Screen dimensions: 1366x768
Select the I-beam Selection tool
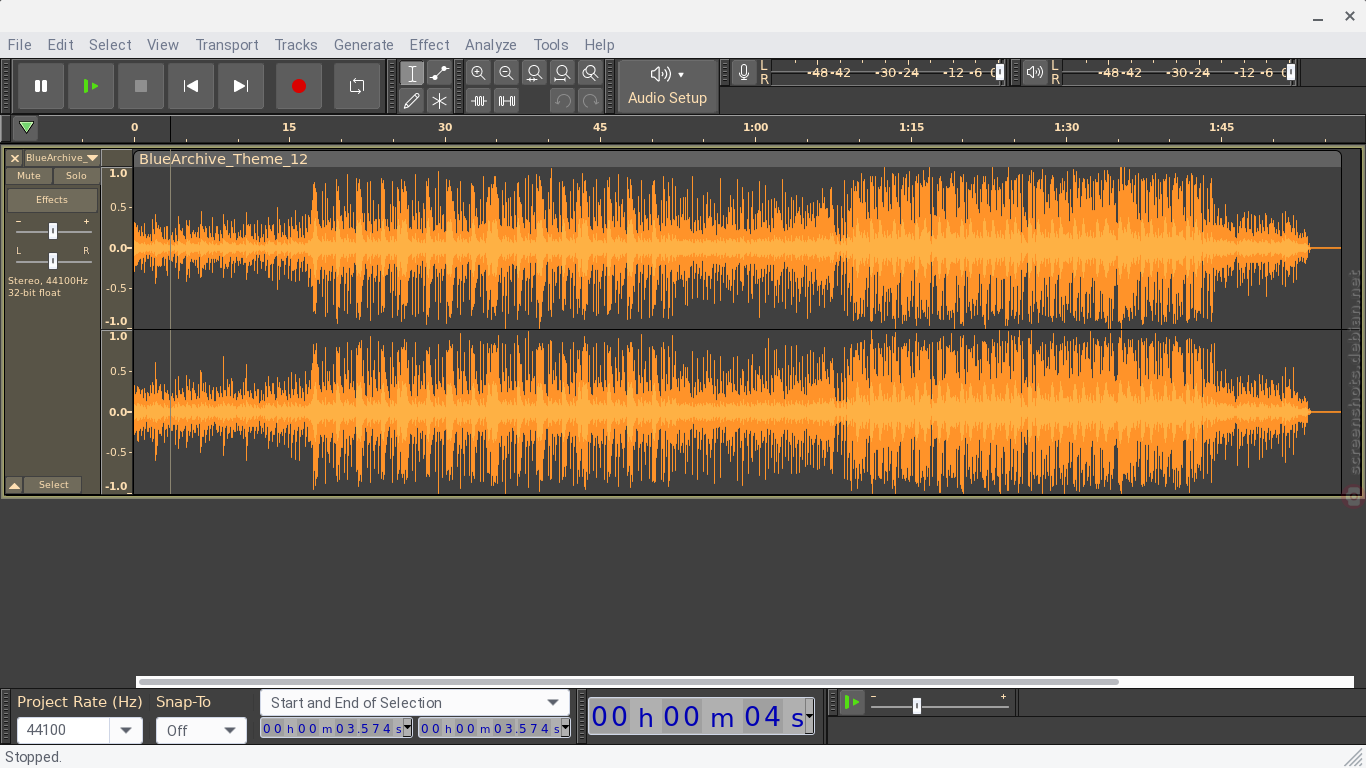click(412, 73)
